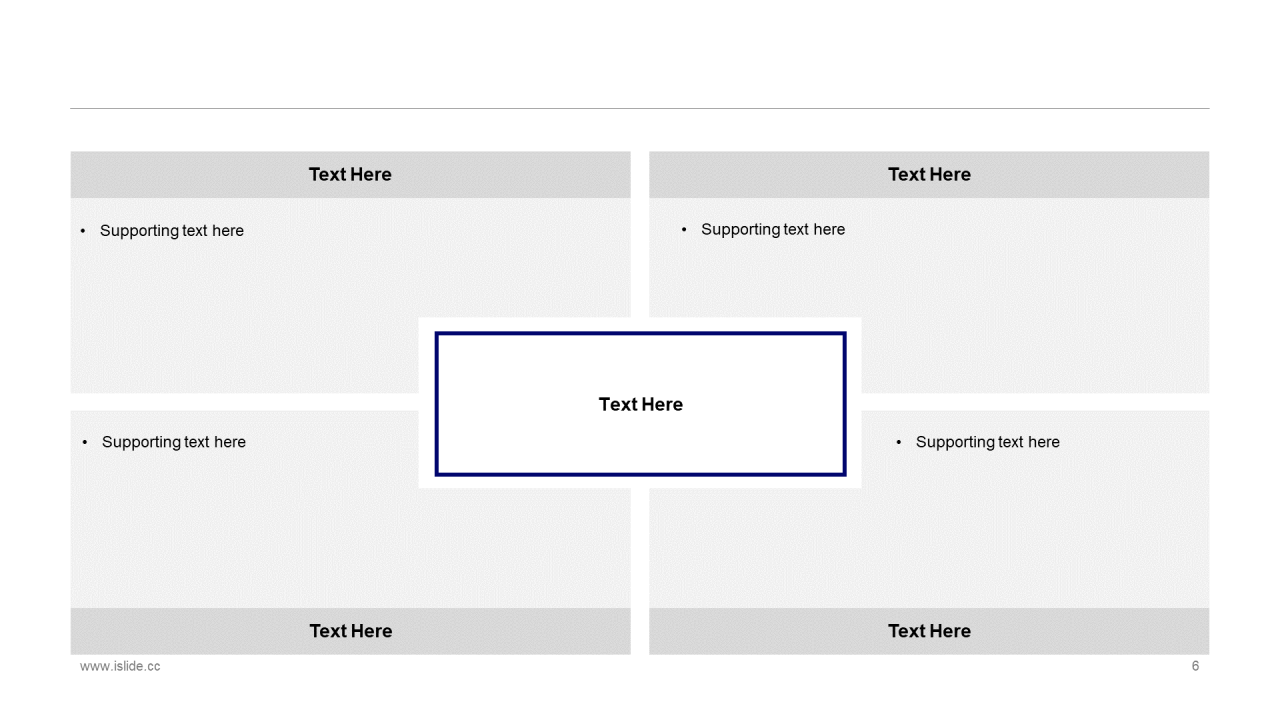This screenshot has width=1280, height=720.
Task: Click the bullet point before the top-right supporting text
Action: 684,230
